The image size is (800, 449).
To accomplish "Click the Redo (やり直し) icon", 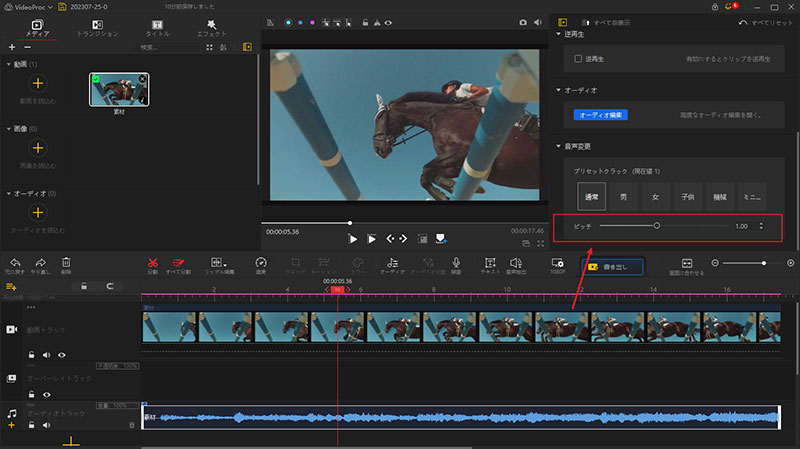I will 40,263.
